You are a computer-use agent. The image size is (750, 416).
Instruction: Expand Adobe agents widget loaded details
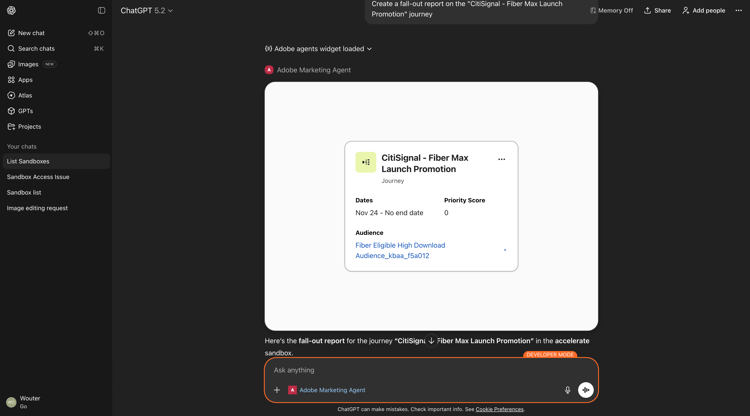point(319,49)
